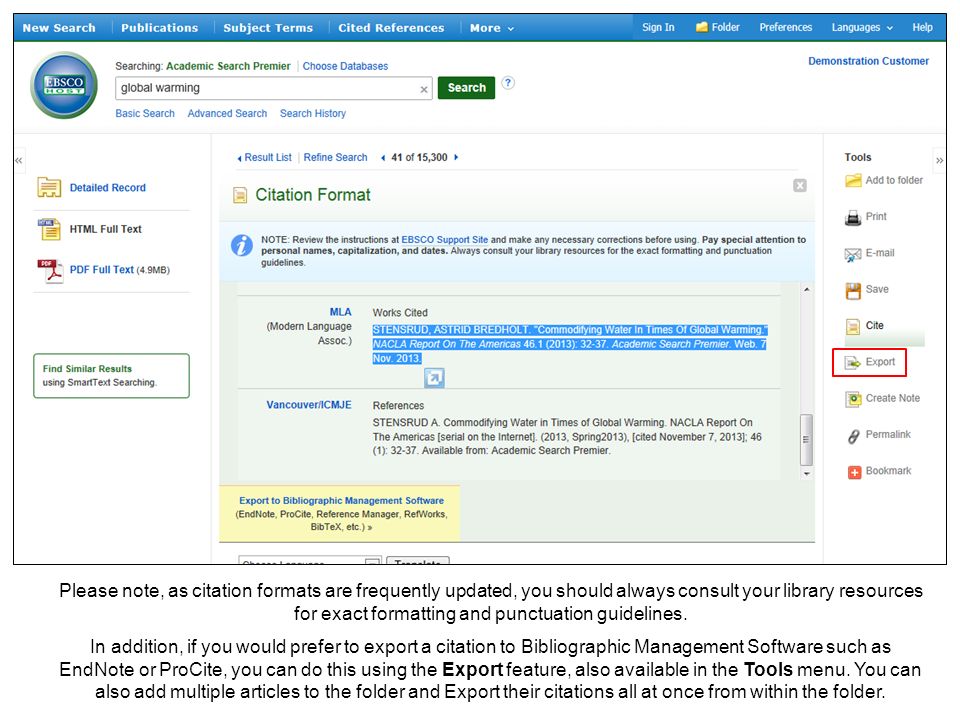This screenshot has height=720, width=960.
Task: Click the Add to folder icon
Action: click(x=853, y=181)
